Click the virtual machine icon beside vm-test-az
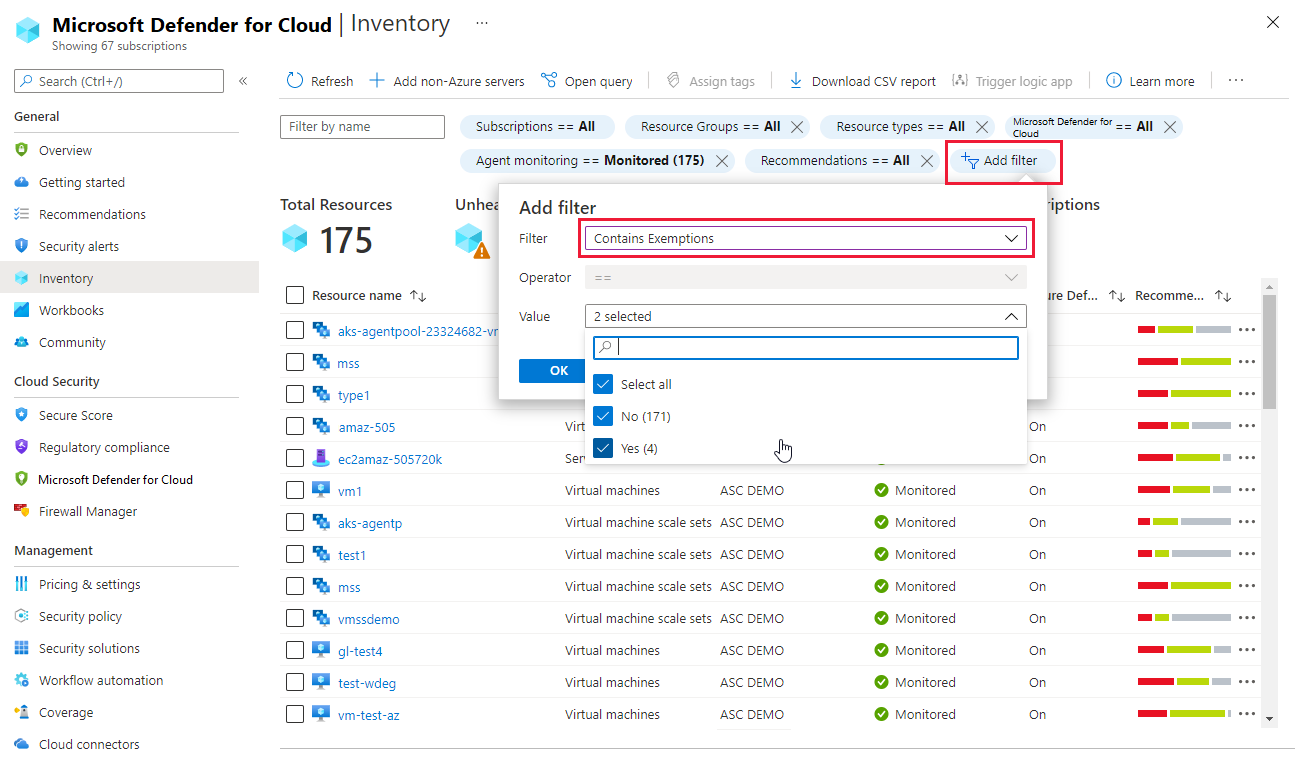This screenshot has width=1295, height=765. [x=321, y=714]
